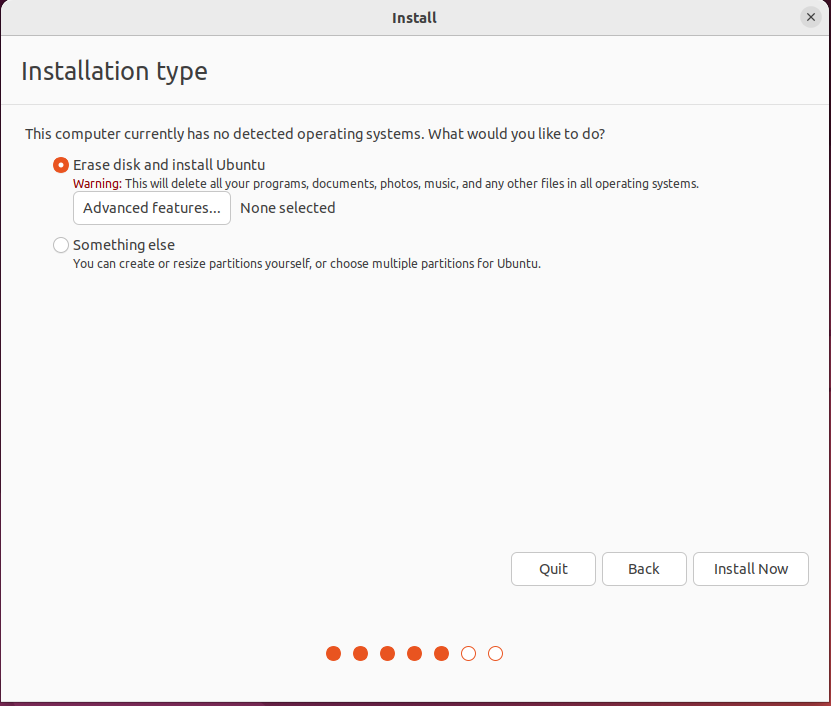Image resolution: width=831 pixels, height=706 pixels.
Task: Click Install Now to begin installation
Action: click(x=750, y=569)
